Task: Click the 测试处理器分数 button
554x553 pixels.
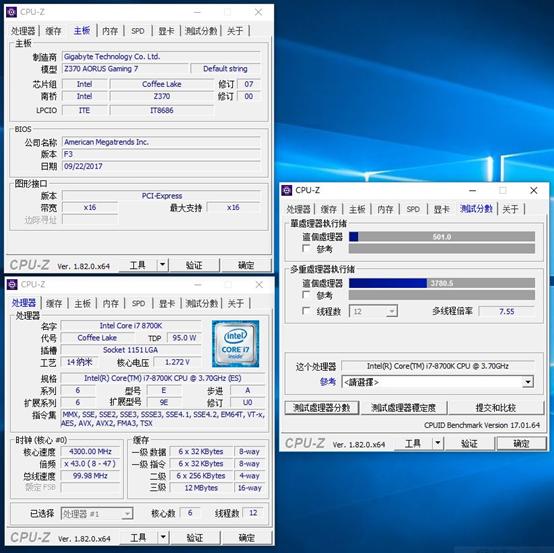Action: (x=322, y=408)
